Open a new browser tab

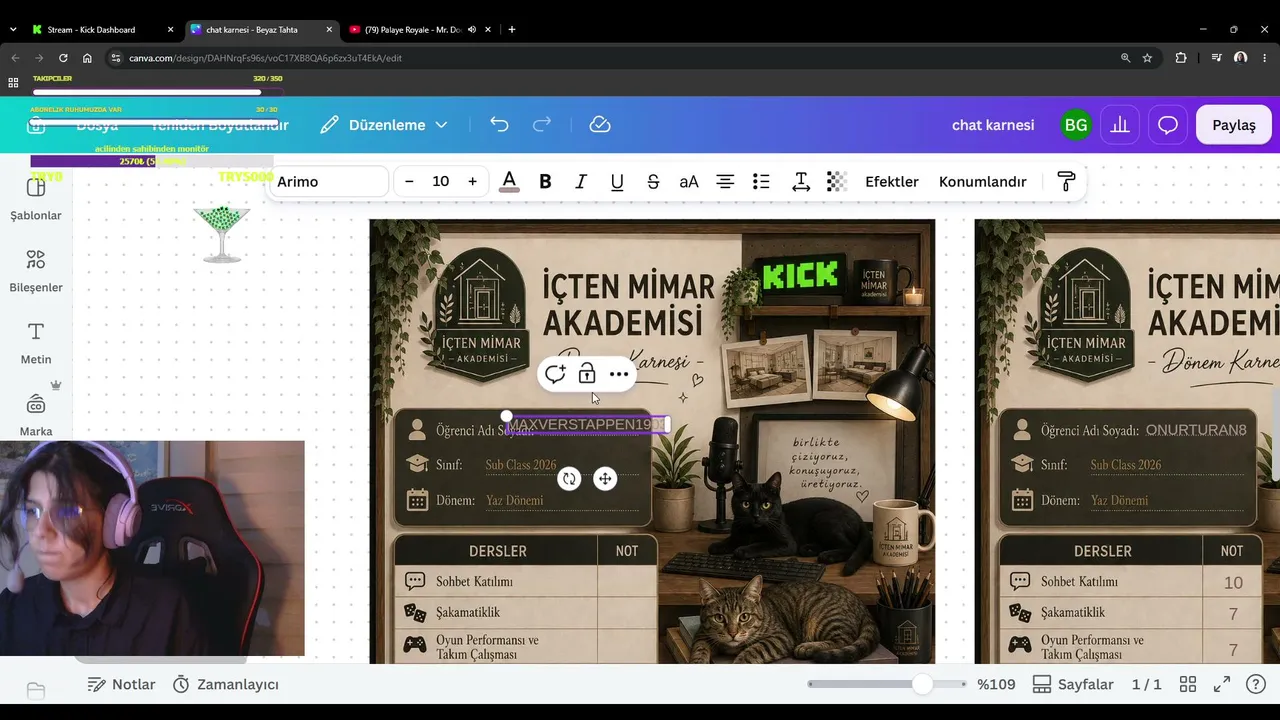(512, 30)
